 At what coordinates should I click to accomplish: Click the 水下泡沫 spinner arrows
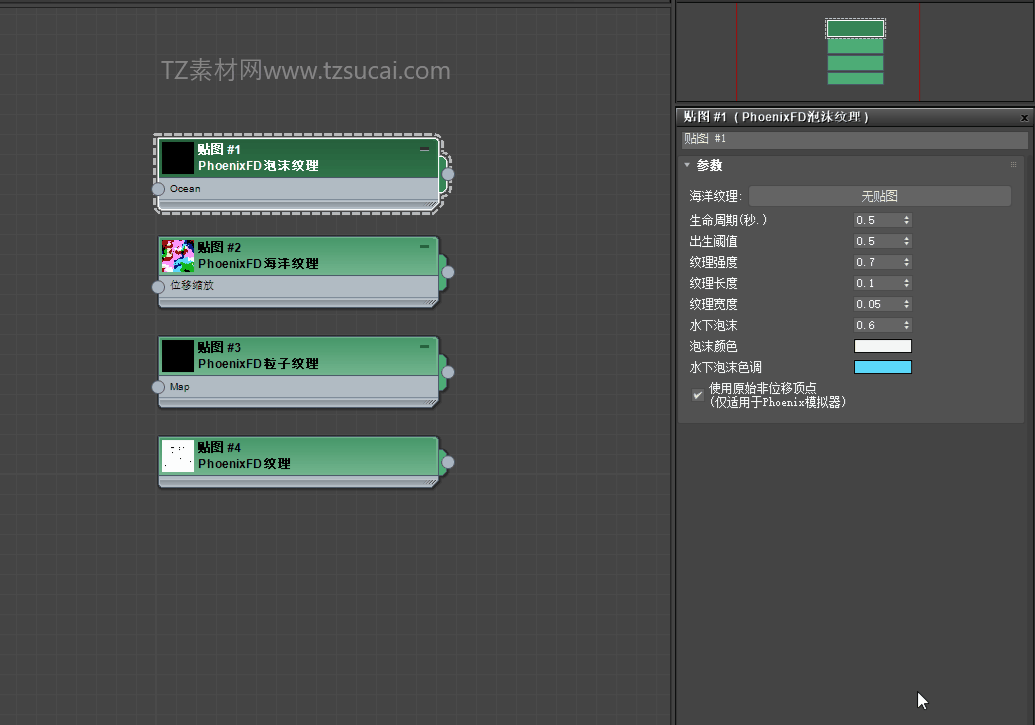(x=907, y=326)
